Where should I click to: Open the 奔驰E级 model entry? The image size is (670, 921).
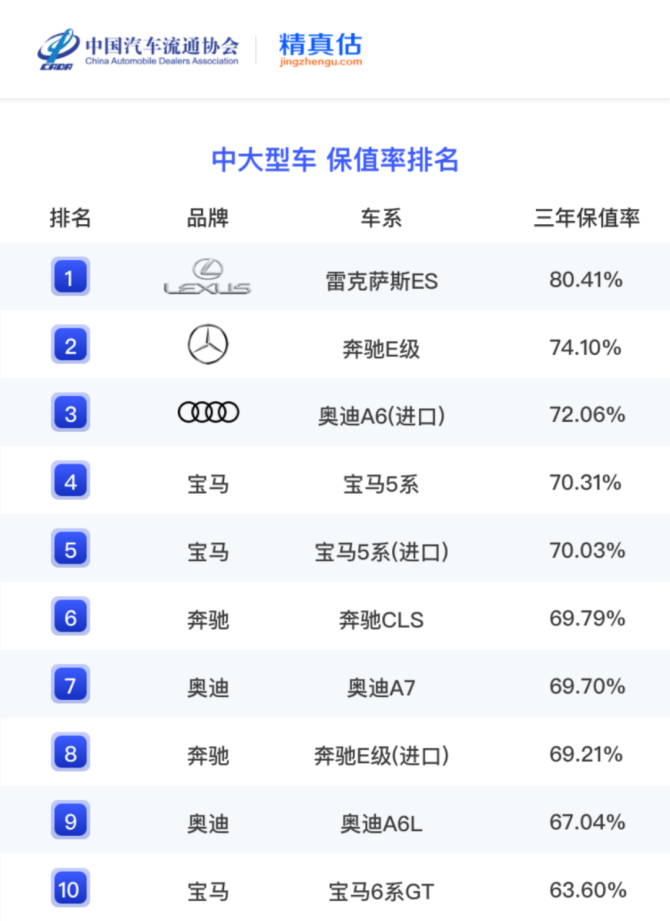(x=381, y=349)
